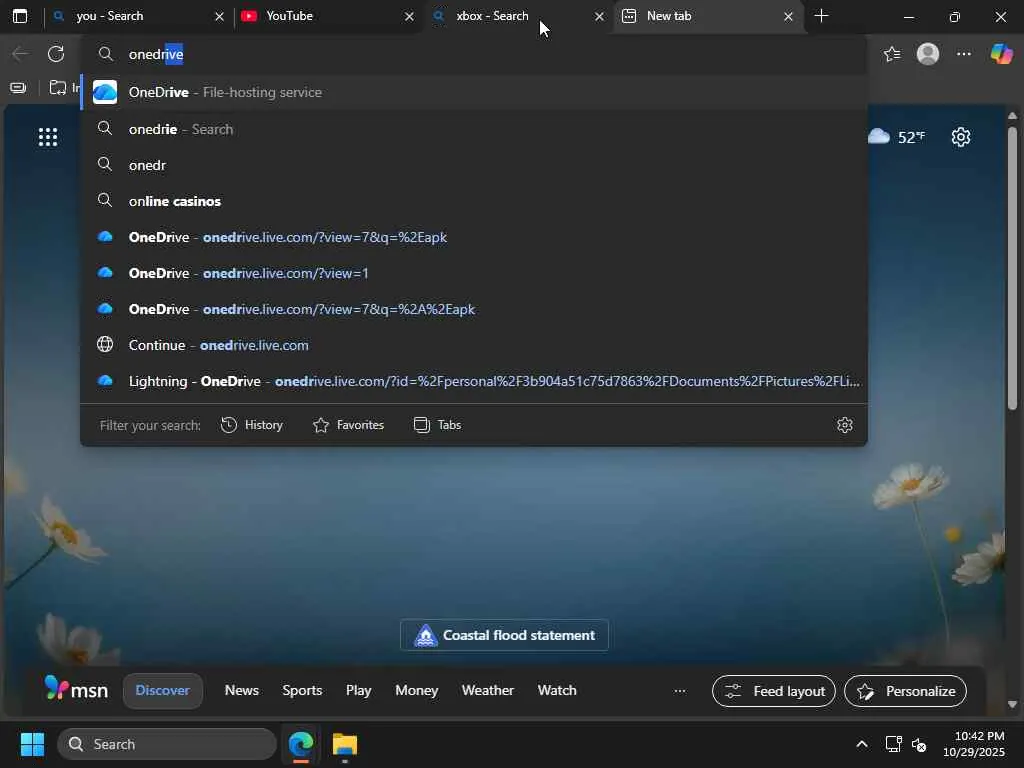Switch to the YouTube tab
The image size is (1024, 768).
coord(328,16)
